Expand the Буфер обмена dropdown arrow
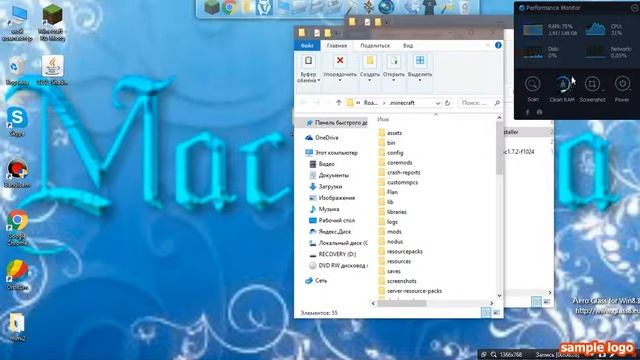The height and width of the screenshot is (360, 640). click(x=319, y=80)
